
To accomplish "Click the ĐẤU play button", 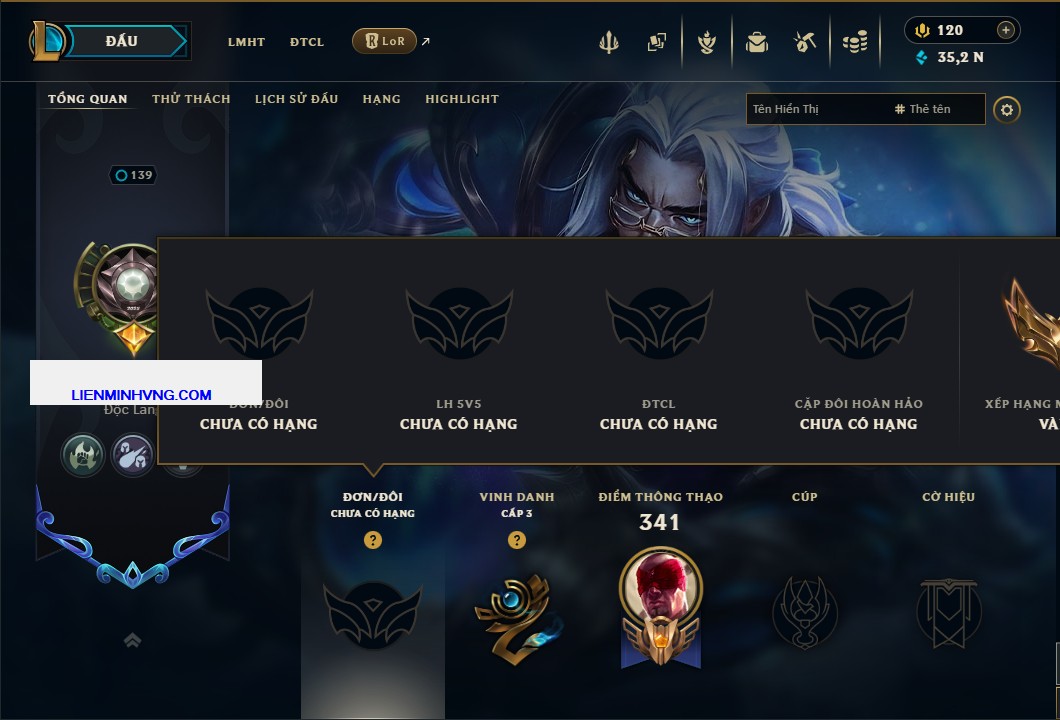I will [x=123, y=41].
